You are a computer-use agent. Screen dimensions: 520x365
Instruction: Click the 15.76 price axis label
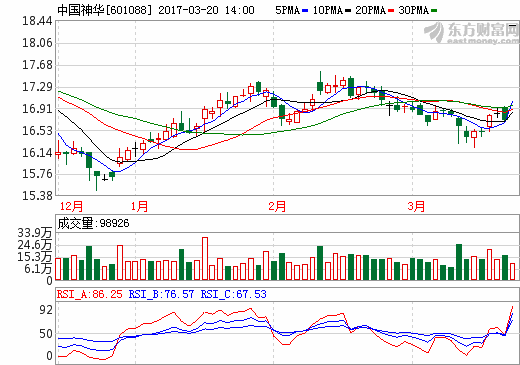pyautogui.click(x=37, y=174)
